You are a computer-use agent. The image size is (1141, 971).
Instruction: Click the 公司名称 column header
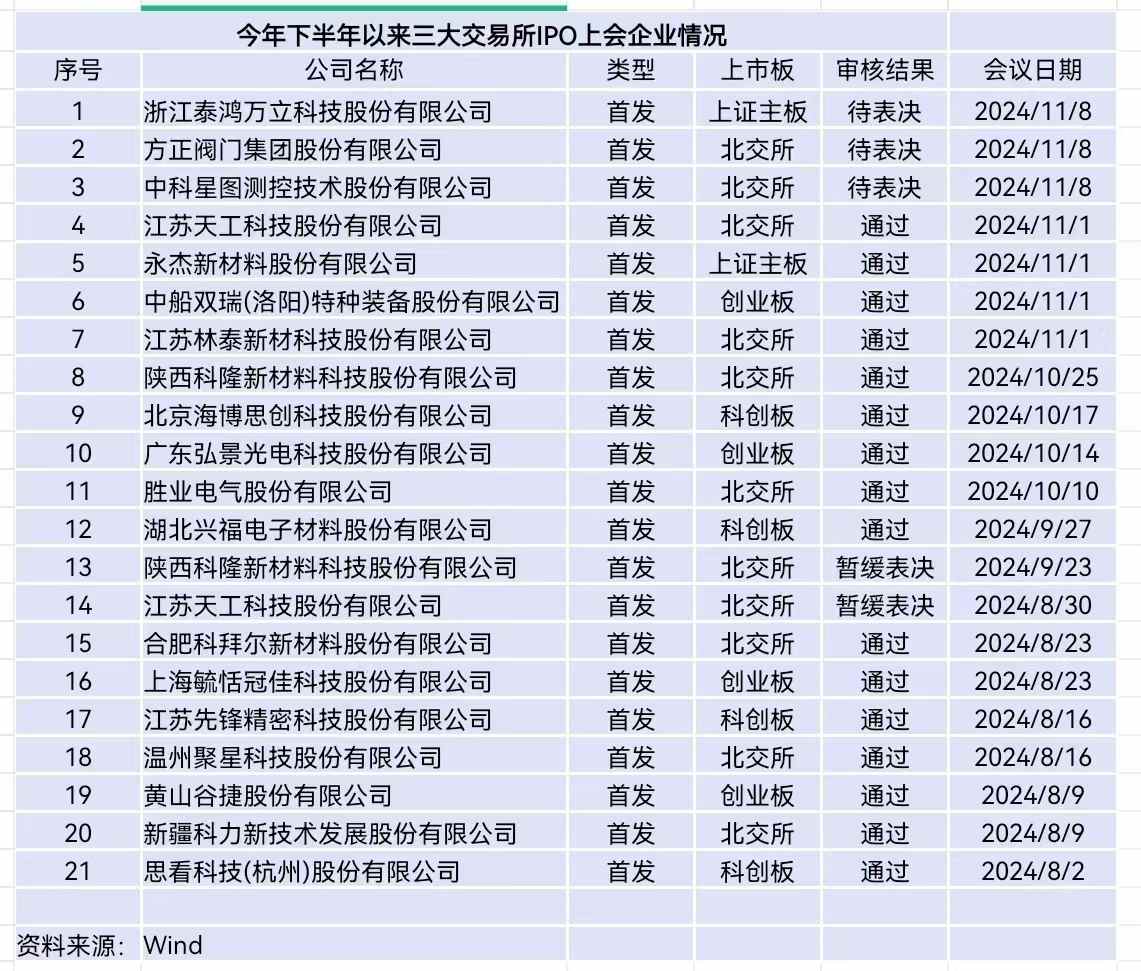(x=354, y=71)
